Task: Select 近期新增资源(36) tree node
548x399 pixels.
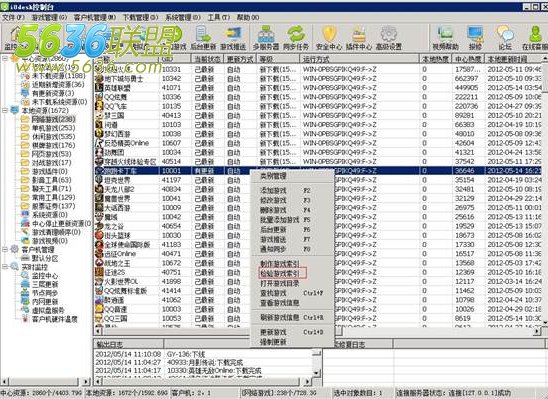Action: point(58,85)
